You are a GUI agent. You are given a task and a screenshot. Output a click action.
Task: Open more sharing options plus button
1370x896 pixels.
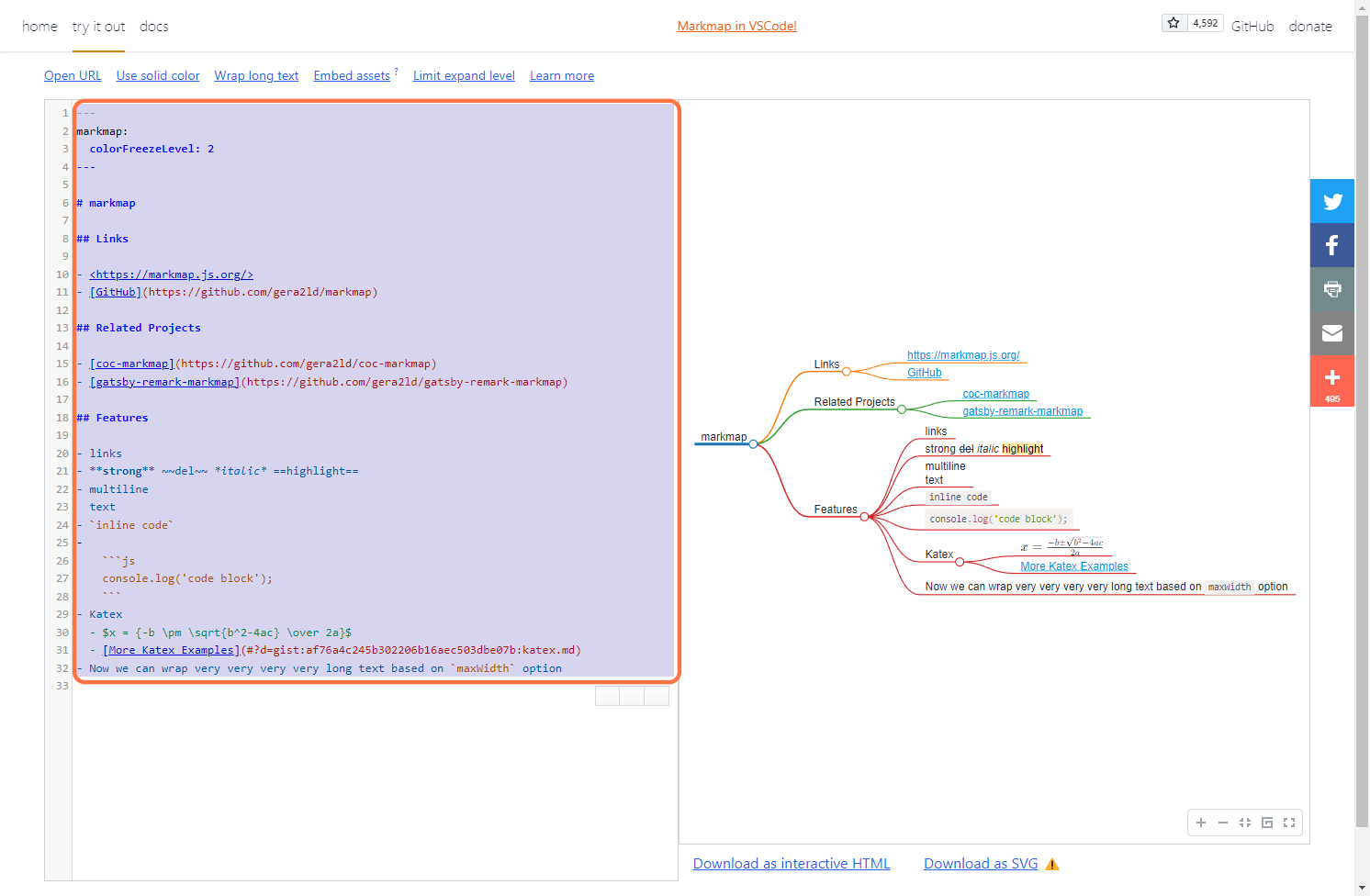point(1332,381)
